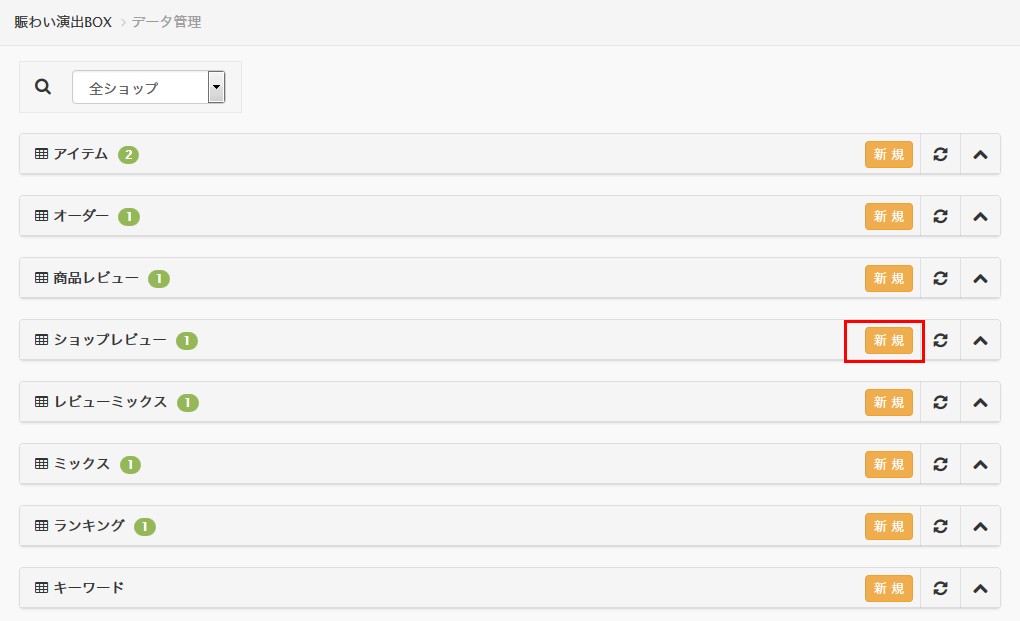Refresh the アイテム data list
This screenshot has height=621, width=1020.
[940, 154]
